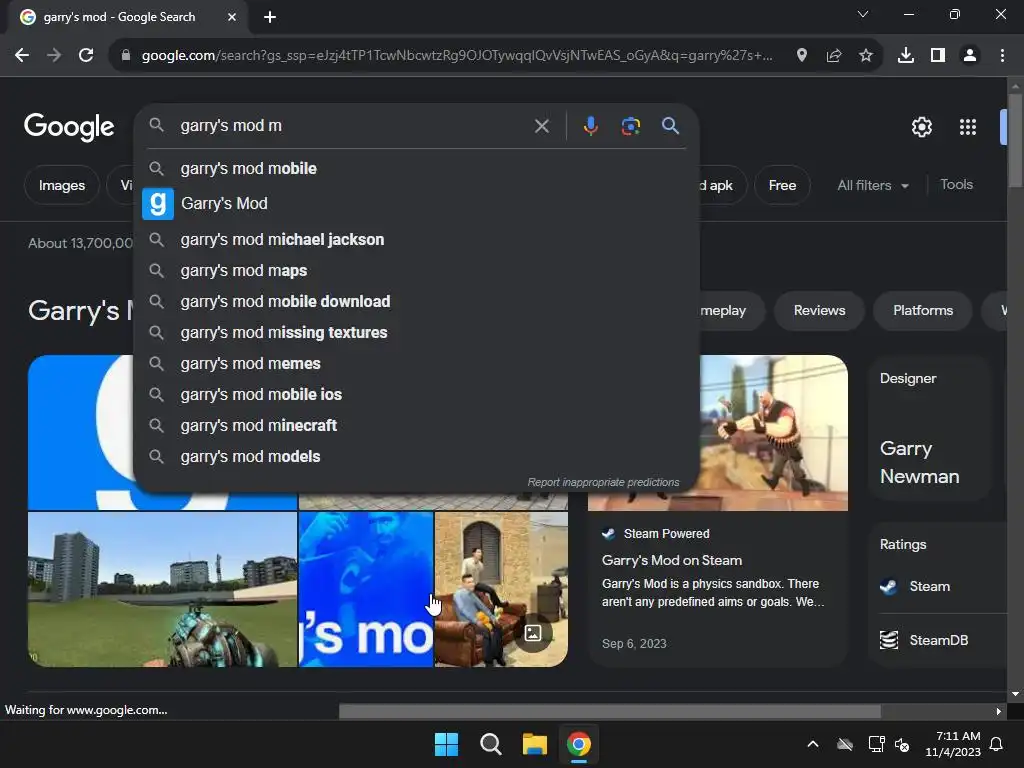Toggle the Chrome side panel

pyautogui.click(x=938, y=56)
